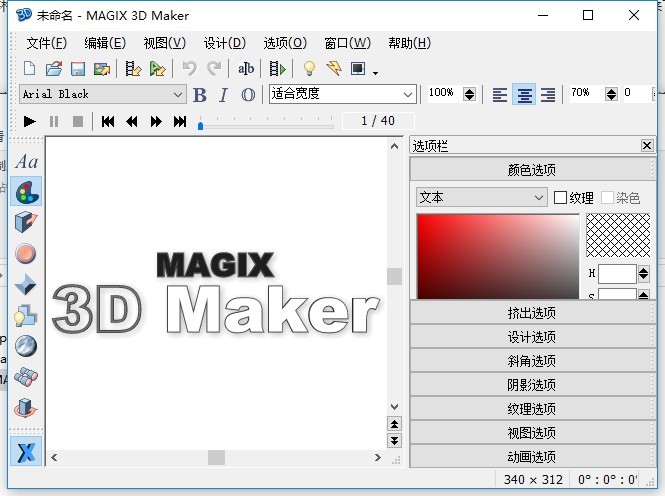Close the 选项栏 panel

click(x=647, y=145)
